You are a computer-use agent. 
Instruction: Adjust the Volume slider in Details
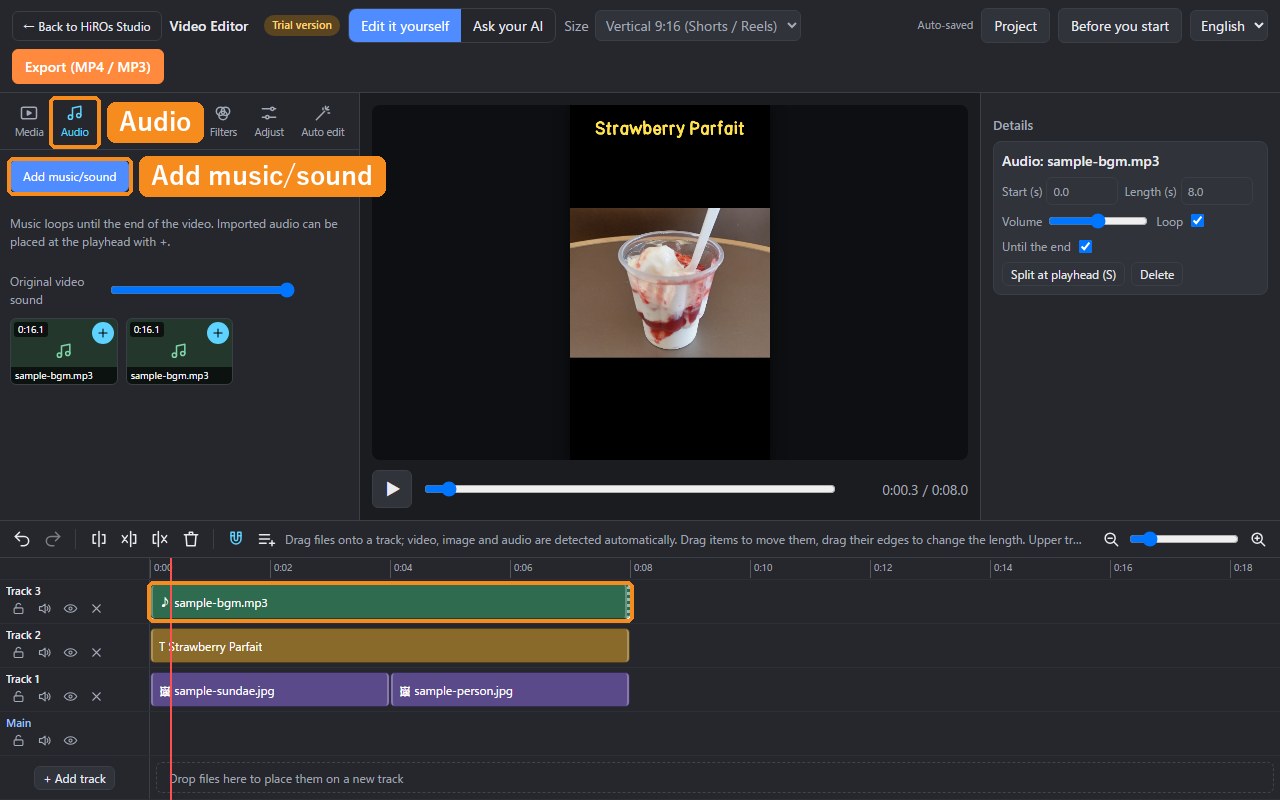pyautogui.click(x=1098, y=221)
